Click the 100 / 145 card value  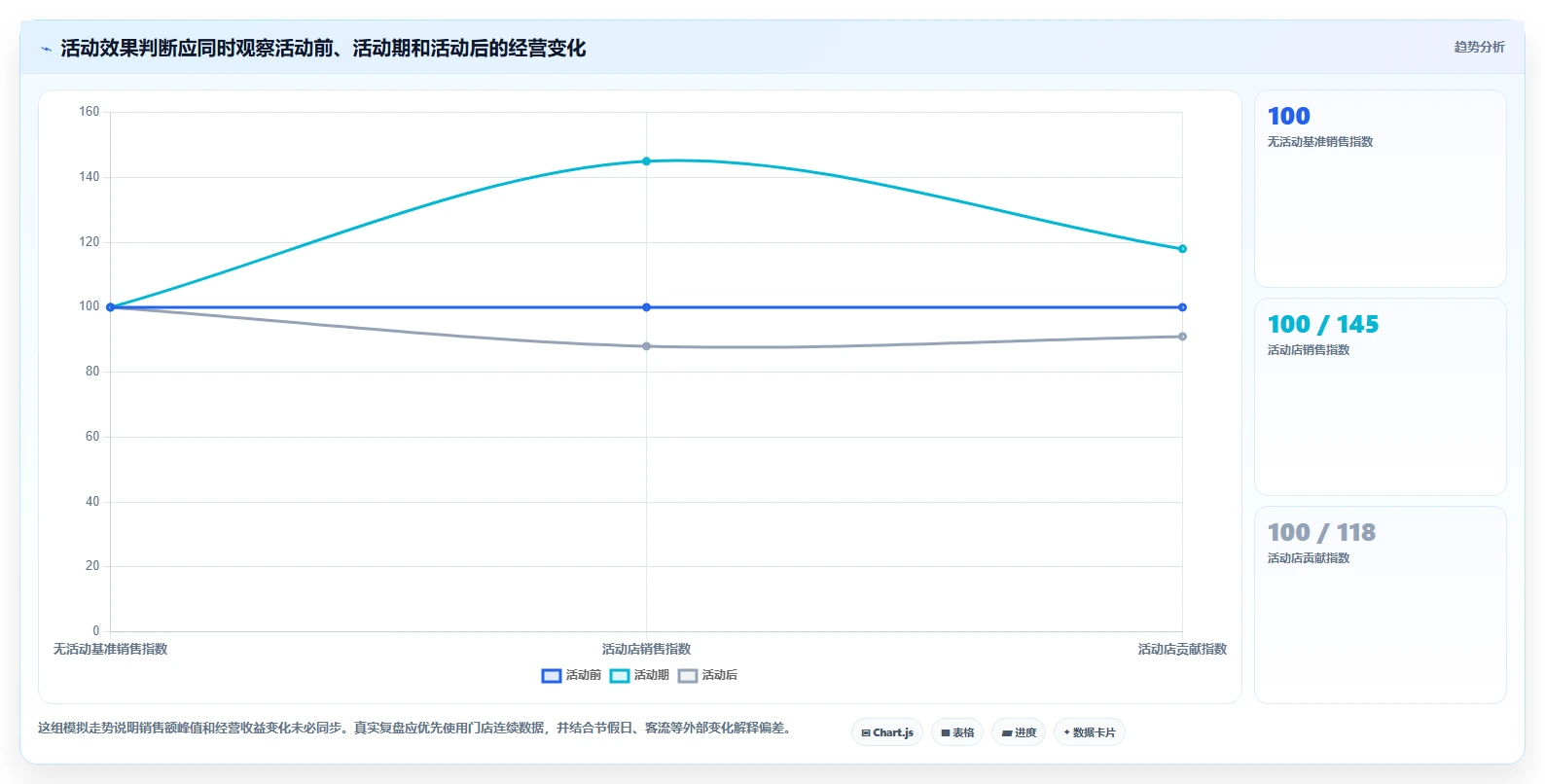[x=1322, y=325]
